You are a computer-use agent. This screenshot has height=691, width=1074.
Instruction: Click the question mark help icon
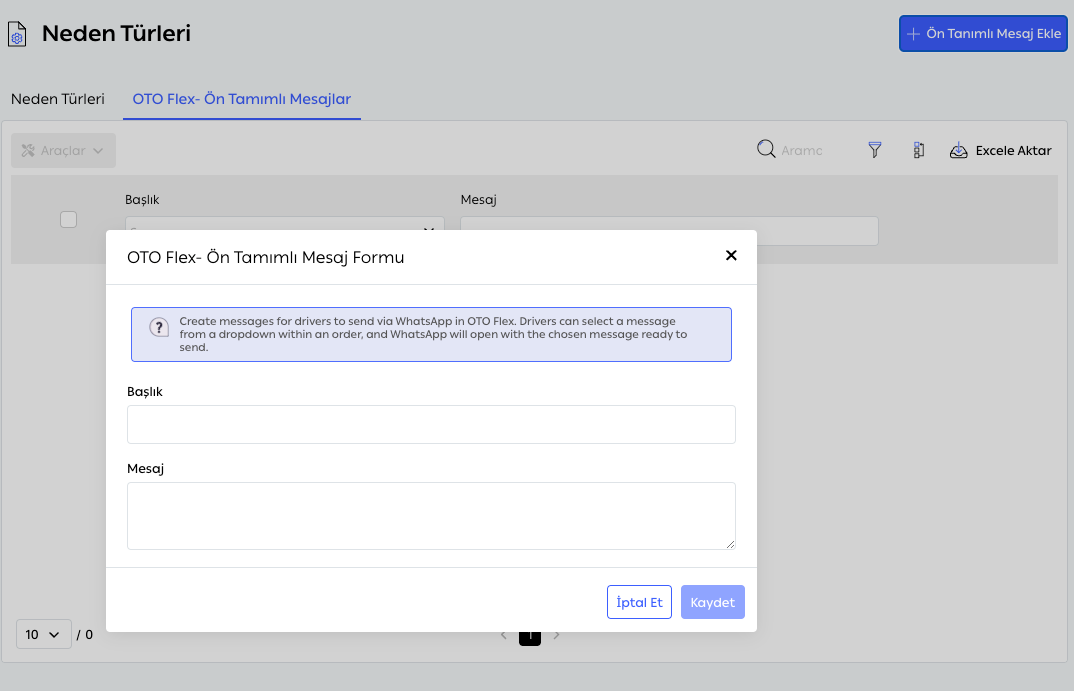[159, 327]
